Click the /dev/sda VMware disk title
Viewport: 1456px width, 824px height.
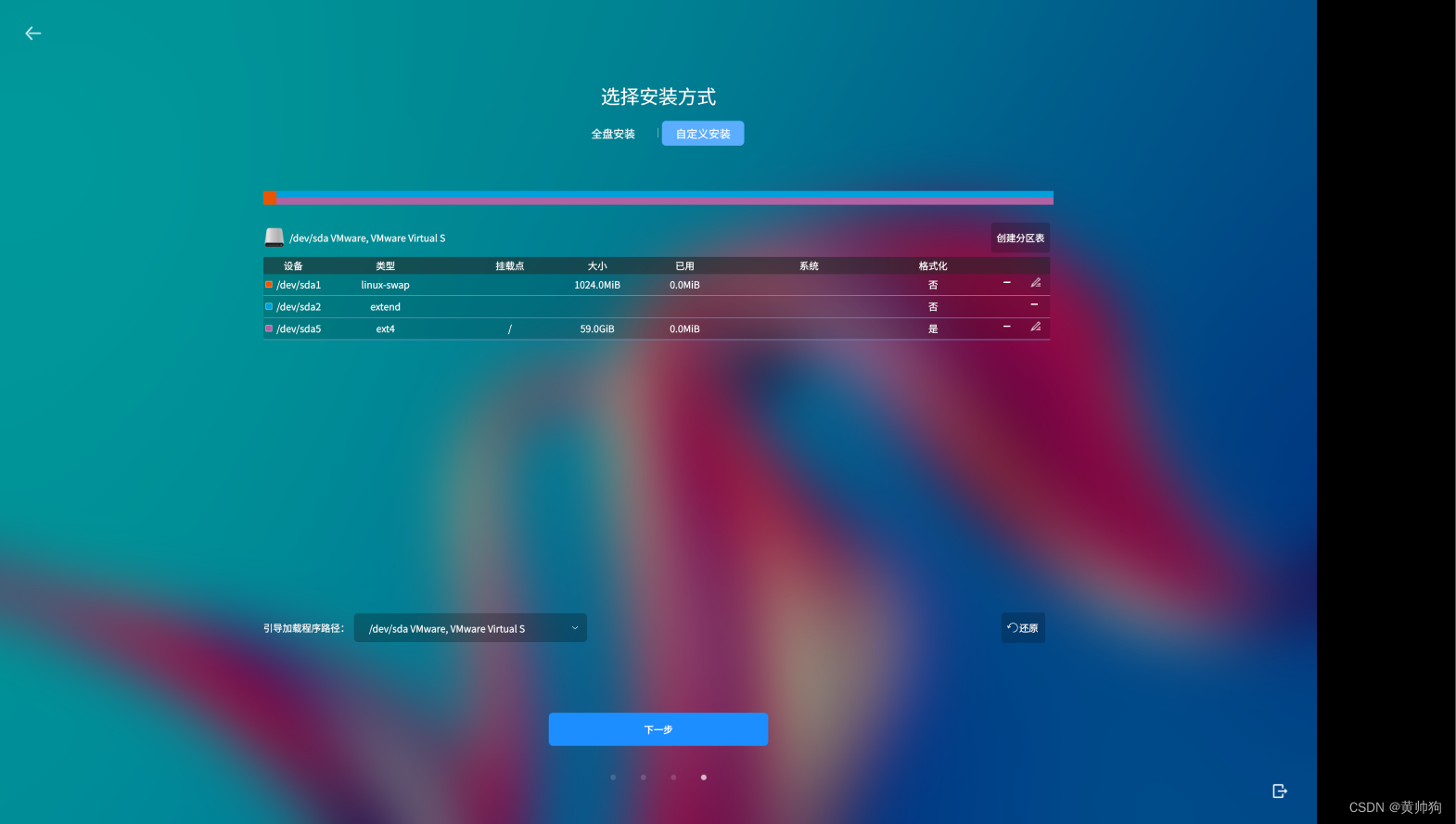(x=367, y=238)
